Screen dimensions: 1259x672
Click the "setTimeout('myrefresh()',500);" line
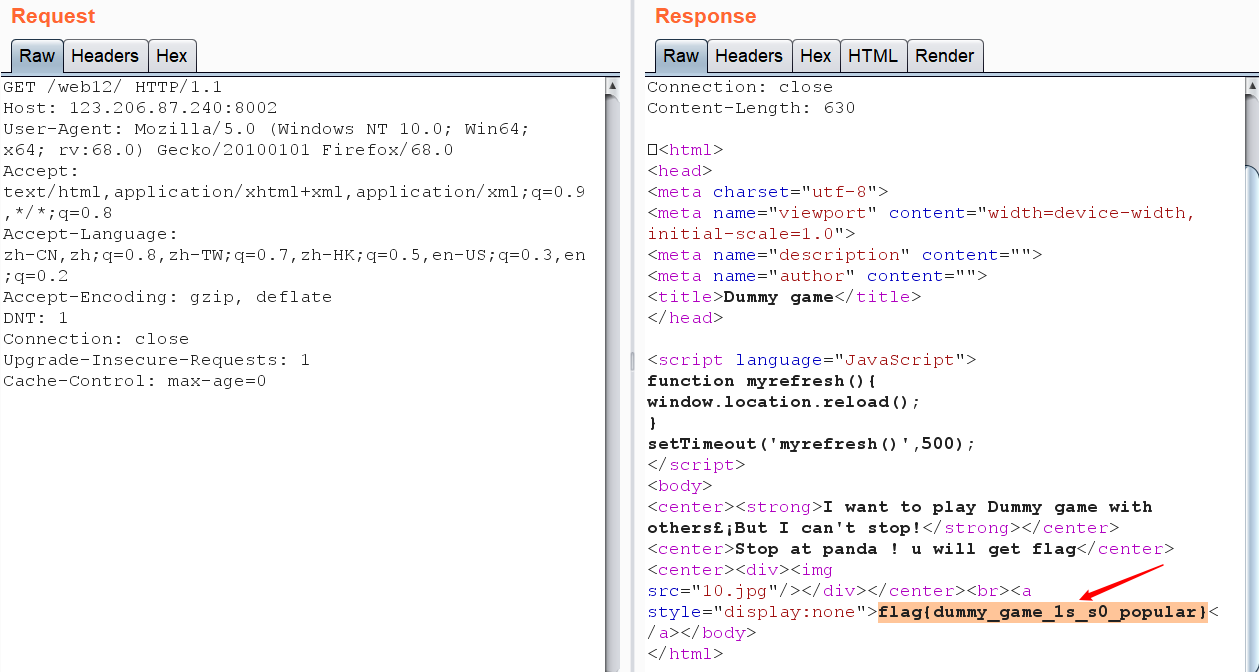pyautogui.click(x=811, y=444)
